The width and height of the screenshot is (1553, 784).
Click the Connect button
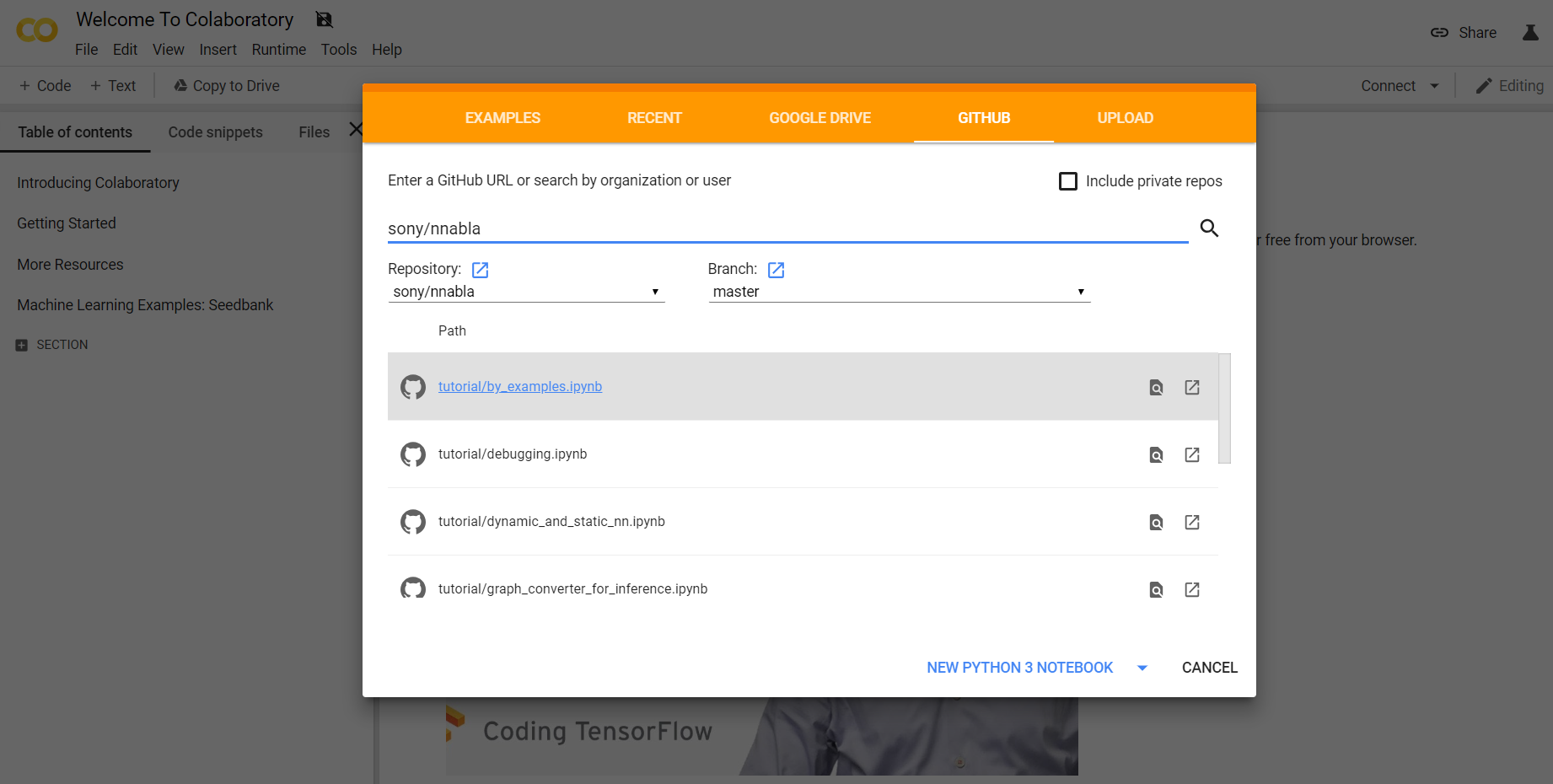pos(1388,86)
